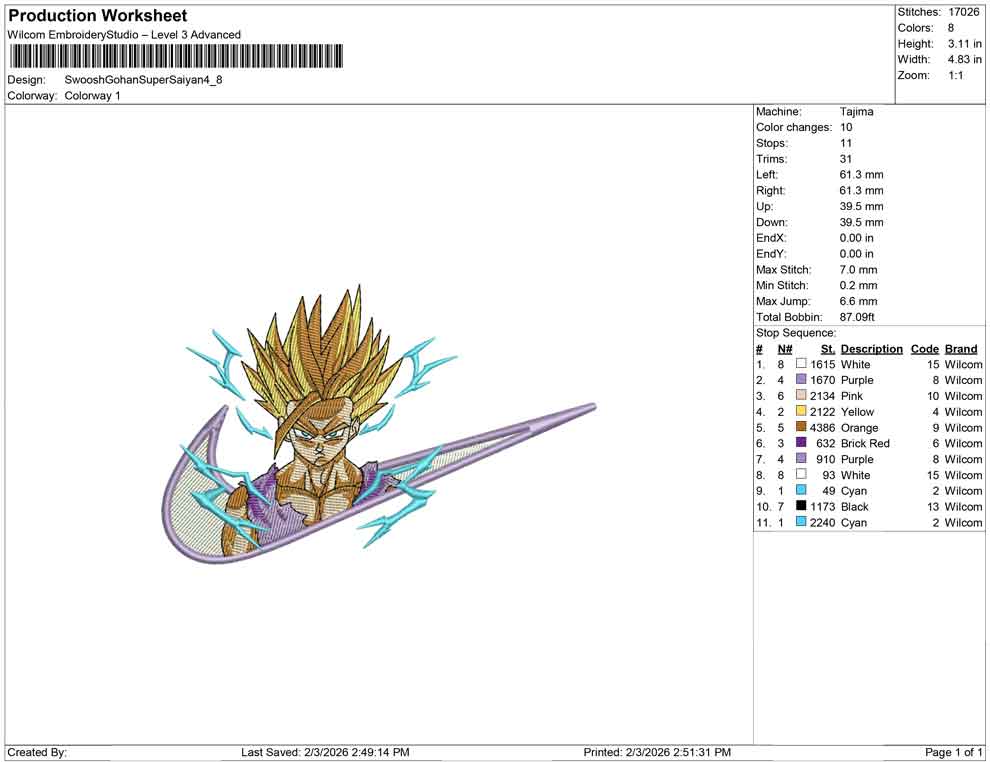Select the Black color swatch in stop 10

pyautogui.click(x=801, y=506)
